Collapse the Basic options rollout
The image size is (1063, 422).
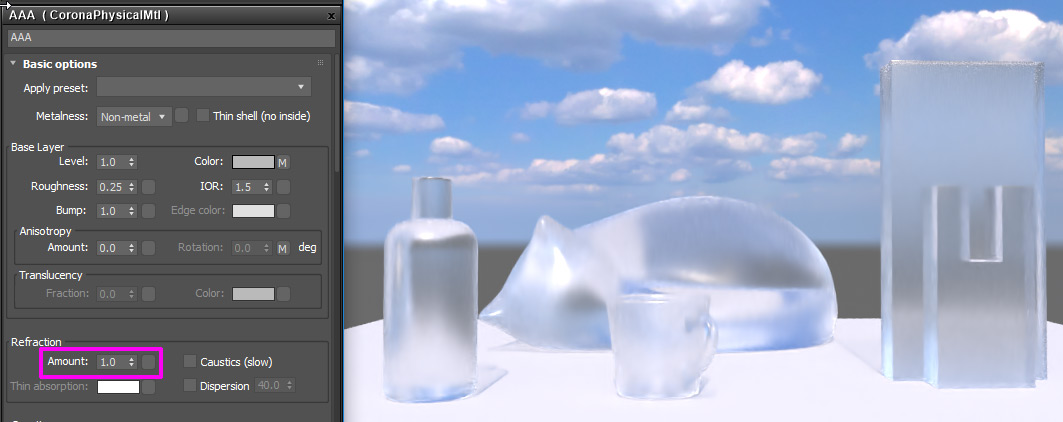[13, 64]
